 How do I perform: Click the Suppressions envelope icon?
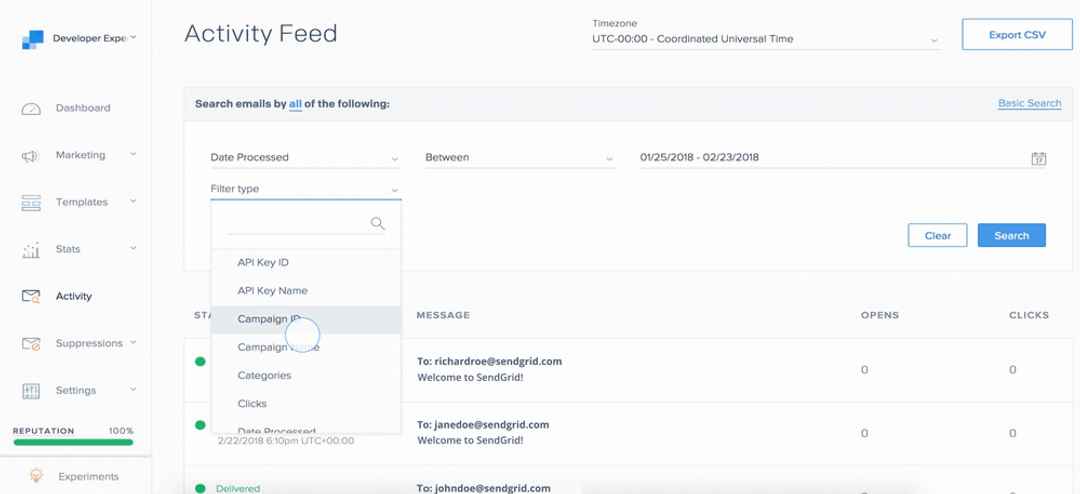click(x=31, y=344)
